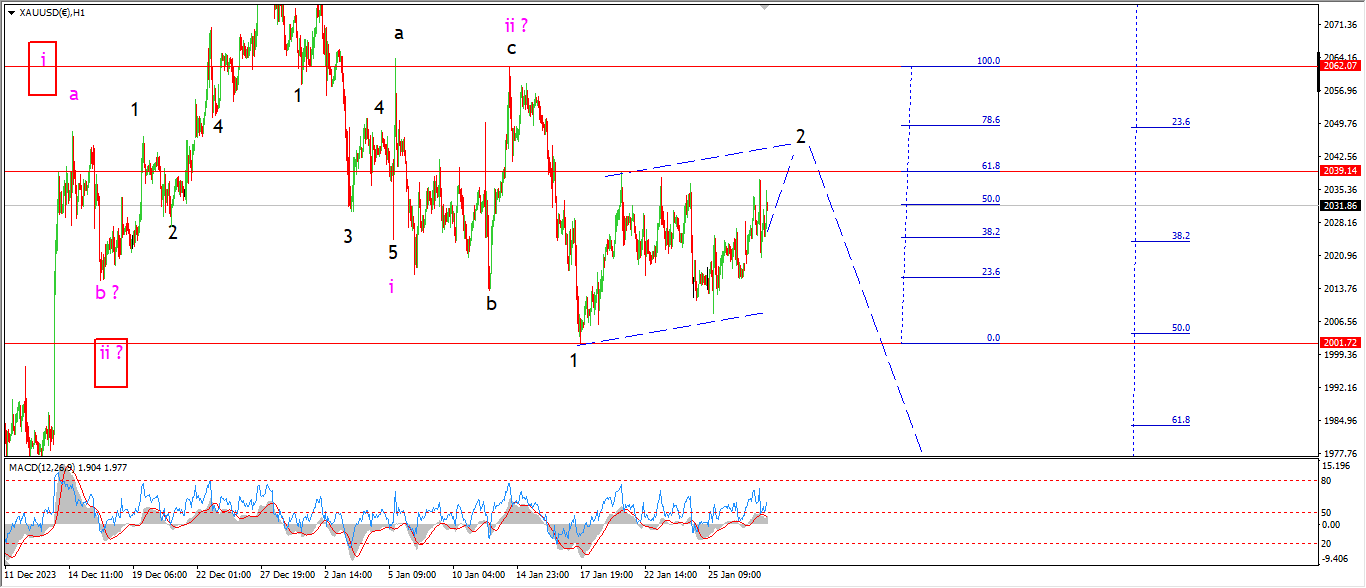
Task: Select the red 2039.14 price tag
Action: pos(1340,171)
